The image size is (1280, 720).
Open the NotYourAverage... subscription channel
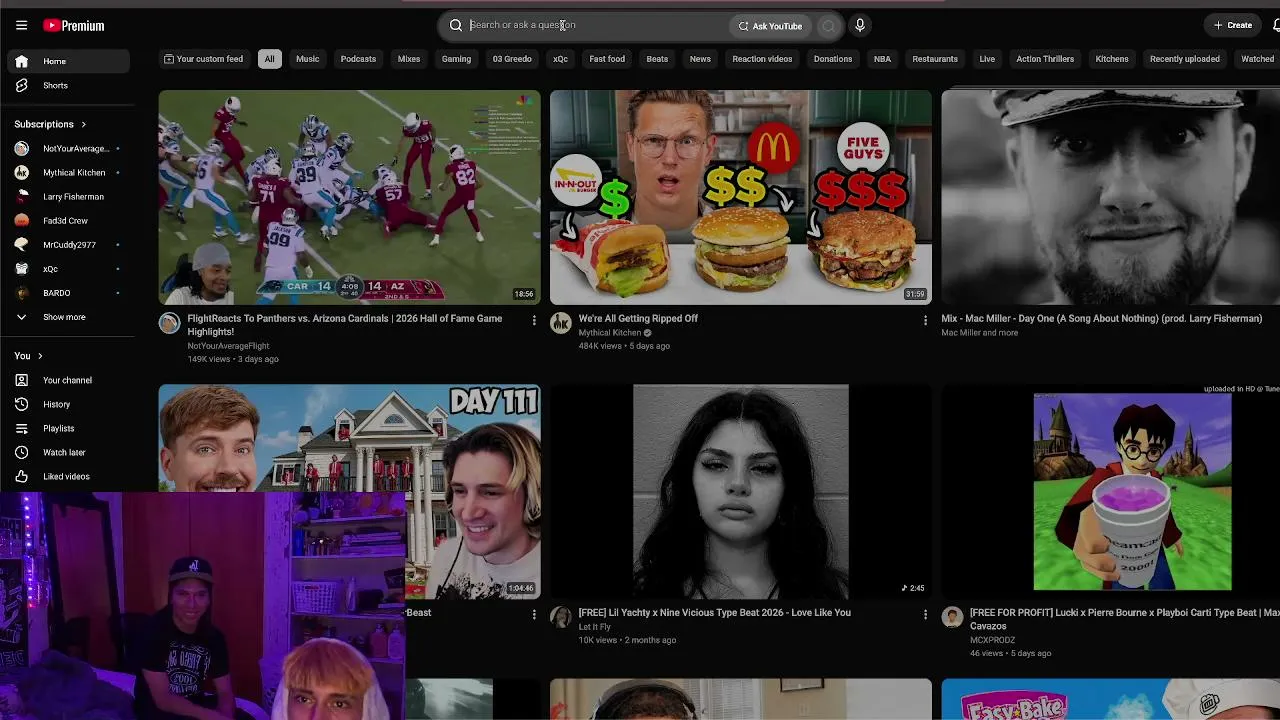tap(68, 148)
